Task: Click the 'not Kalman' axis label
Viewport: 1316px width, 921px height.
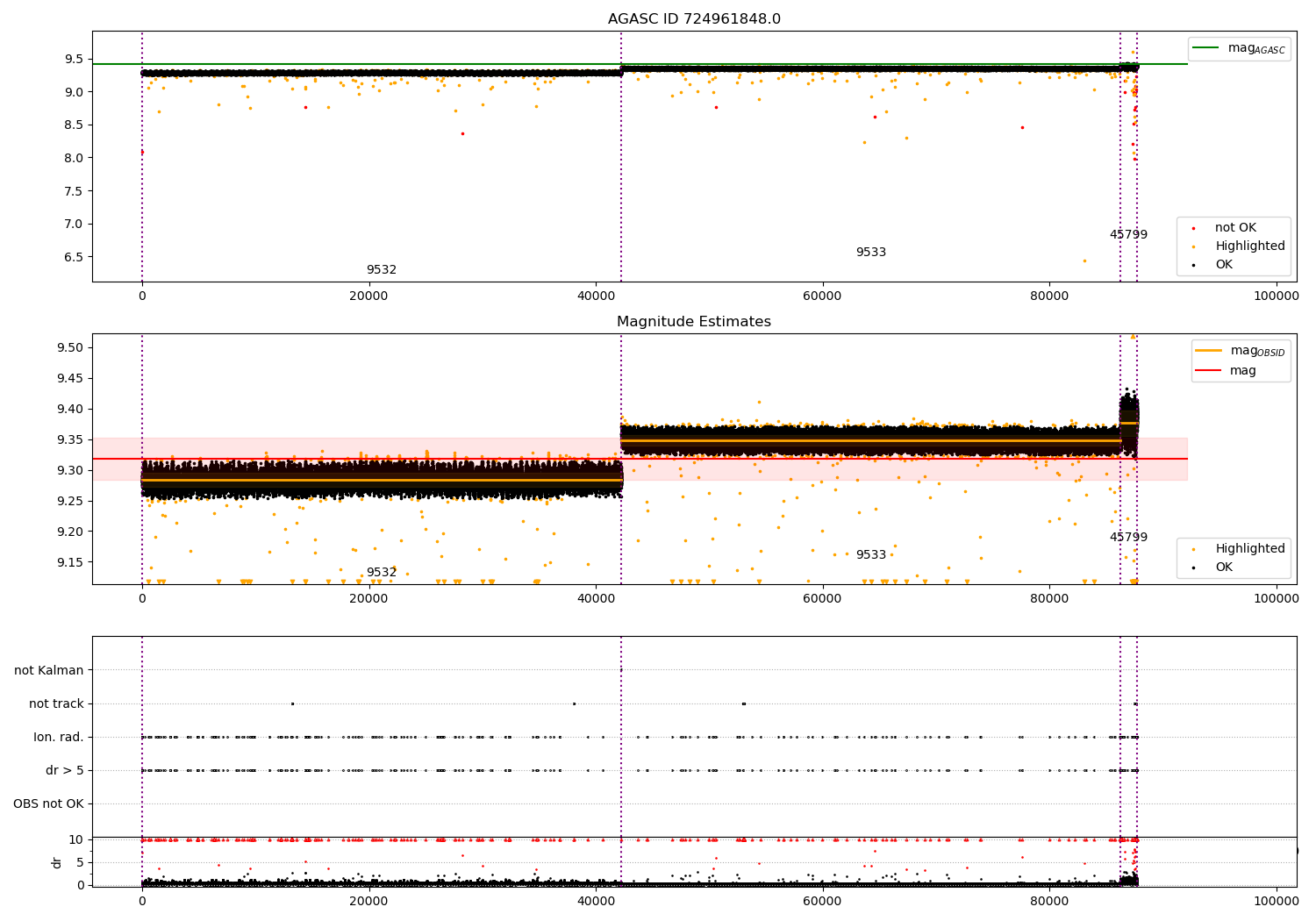Action: click(x=49, y=670)
